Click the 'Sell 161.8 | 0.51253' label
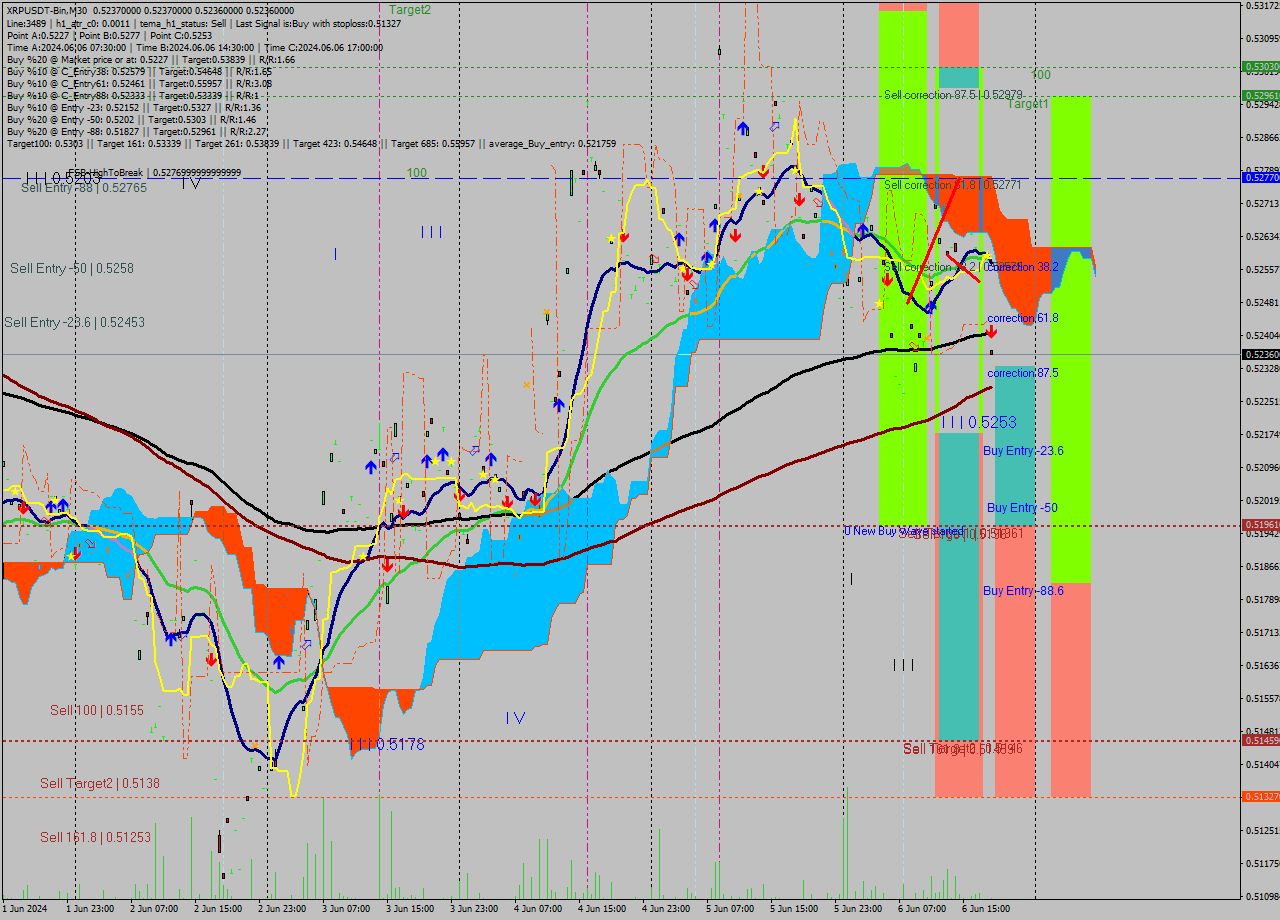Screen dimensions: 1280x920 click(96, 837)
